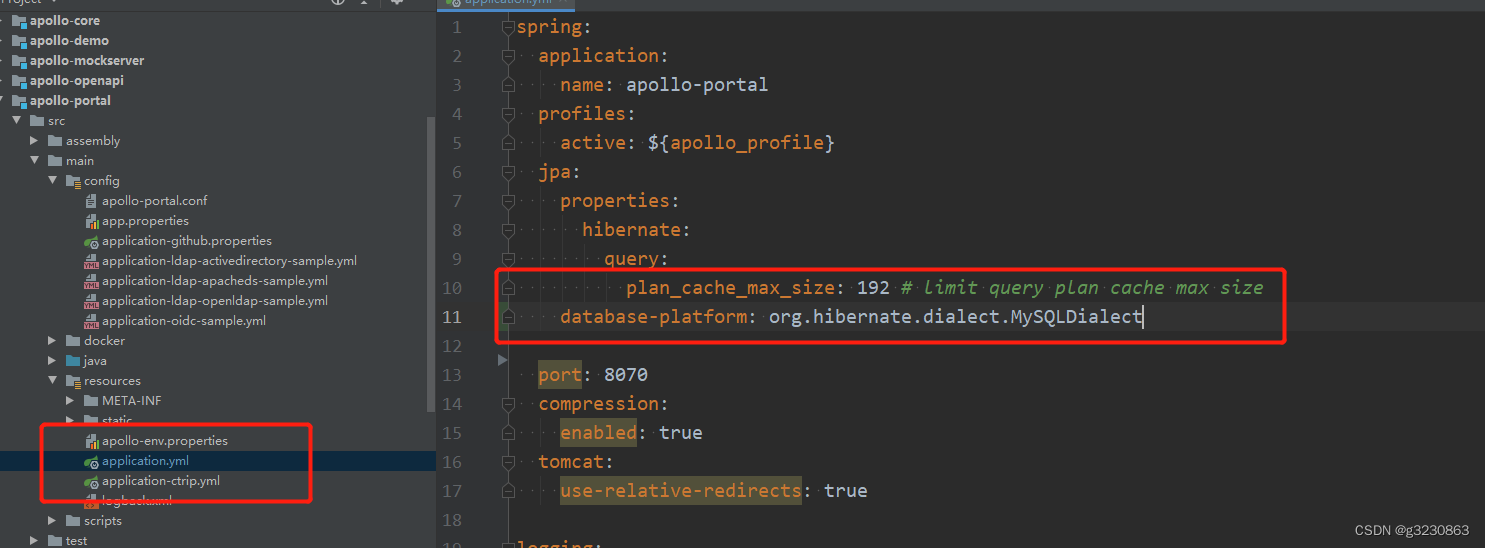This screenshot has width=1485, height=548.
Task: Click the use-relative-redirects key
Action: pyautogui.click(x=680, y=491)
